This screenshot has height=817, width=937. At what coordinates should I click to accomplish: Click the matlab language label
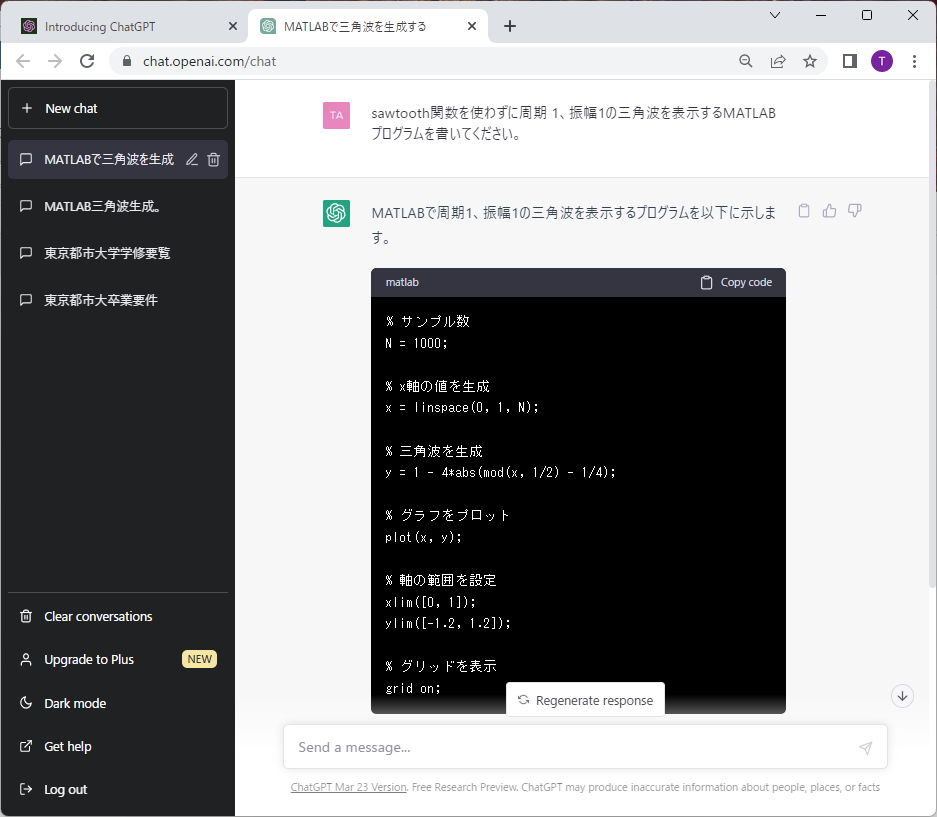402,282
